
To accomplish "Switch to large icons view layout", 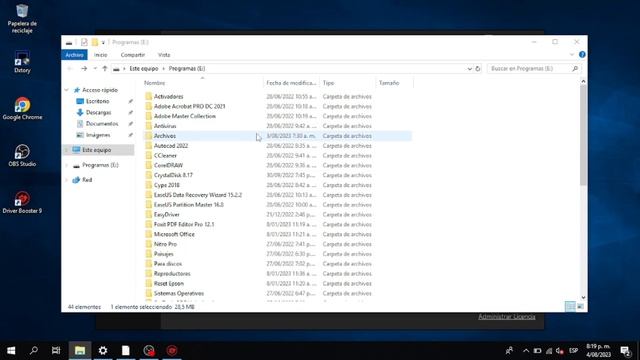I will (x=580, y=307).
